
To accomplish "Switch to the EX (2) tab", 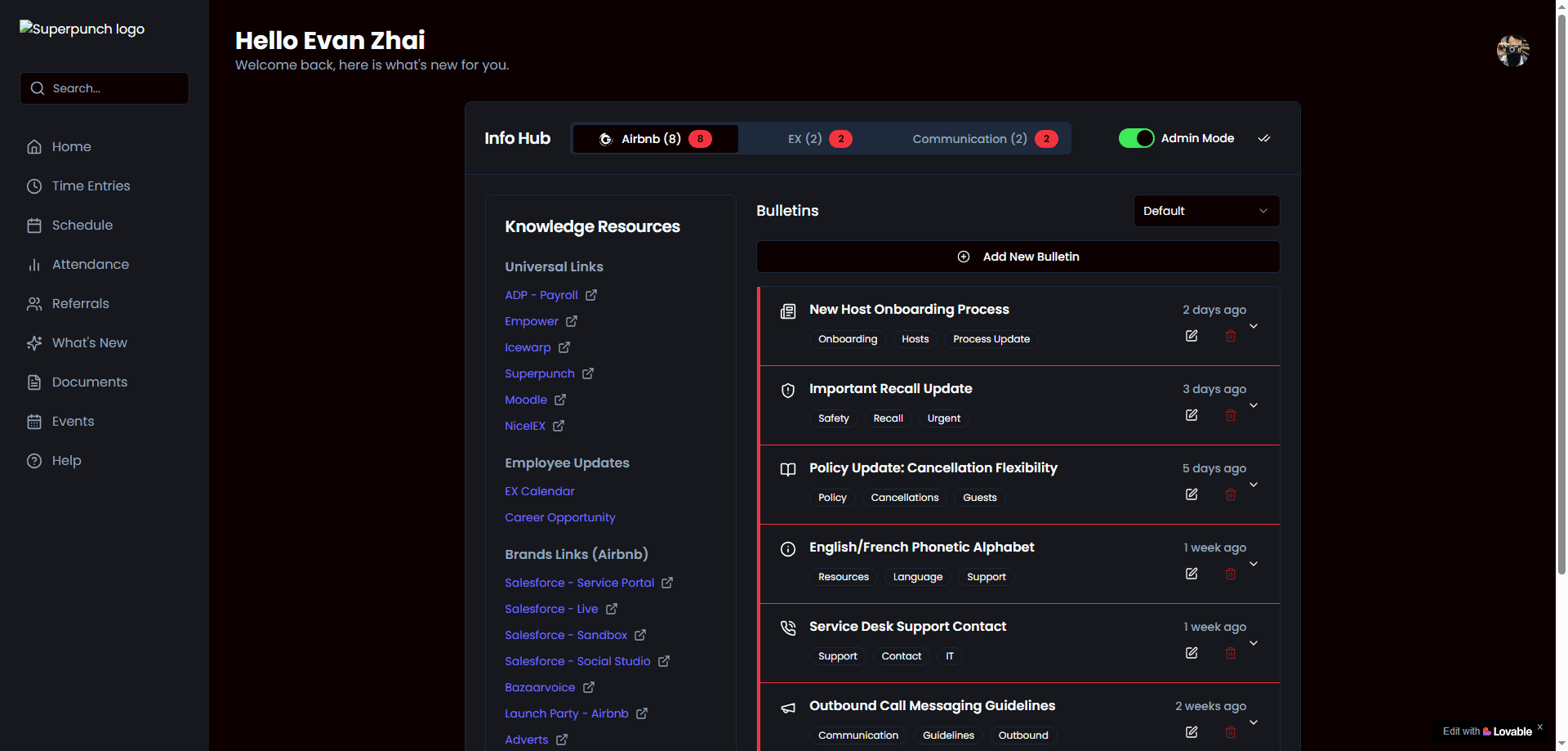I will click(x=821, y=139).
